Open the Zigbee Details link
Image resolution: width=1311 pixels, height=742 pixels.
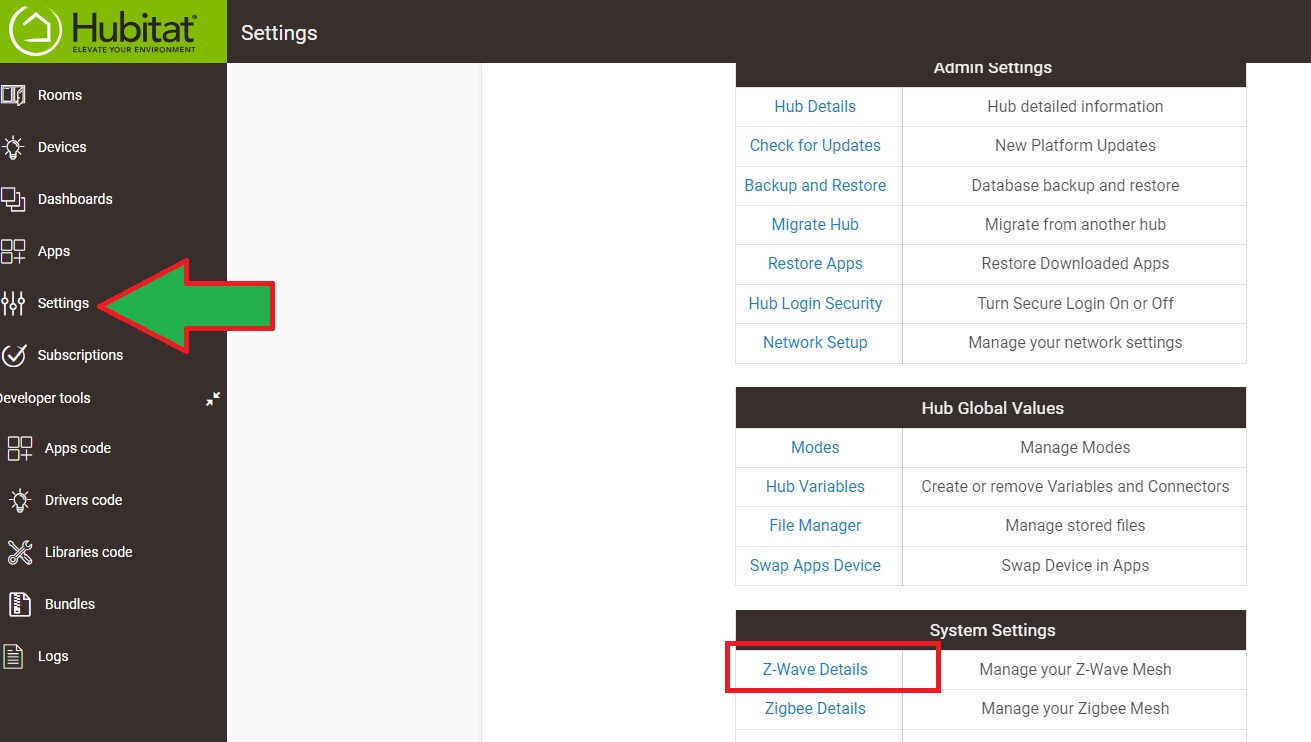(815, 708)
